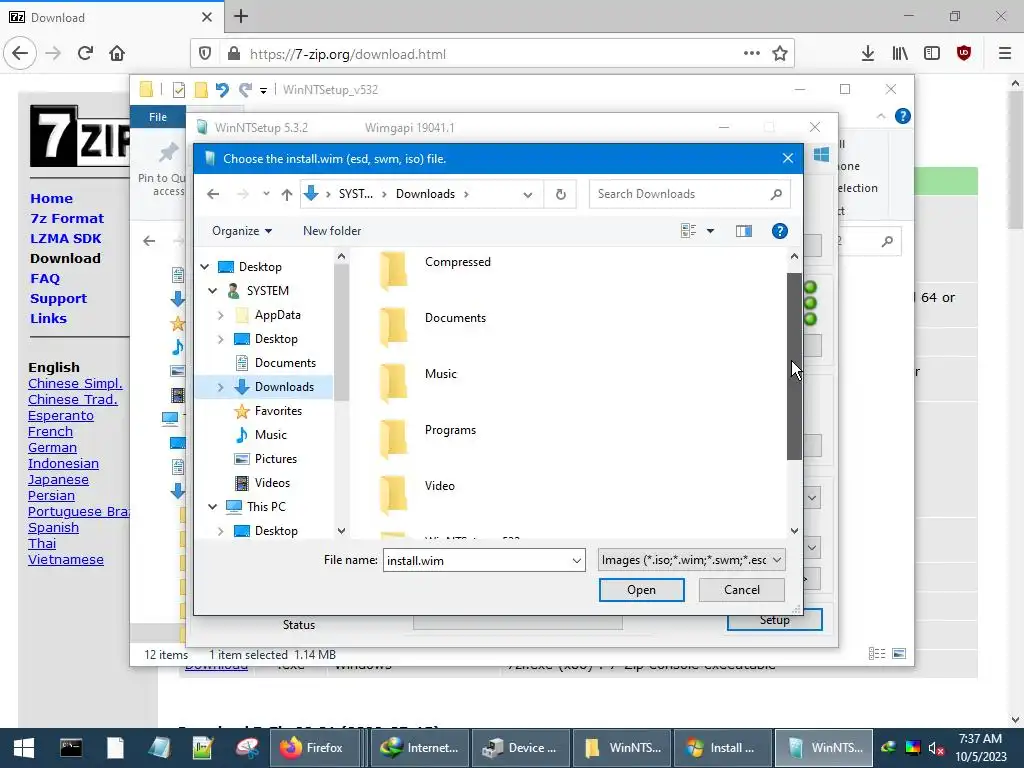1024x768 pixels.
Task: Open the FAQ link
Action: (45, 278)
